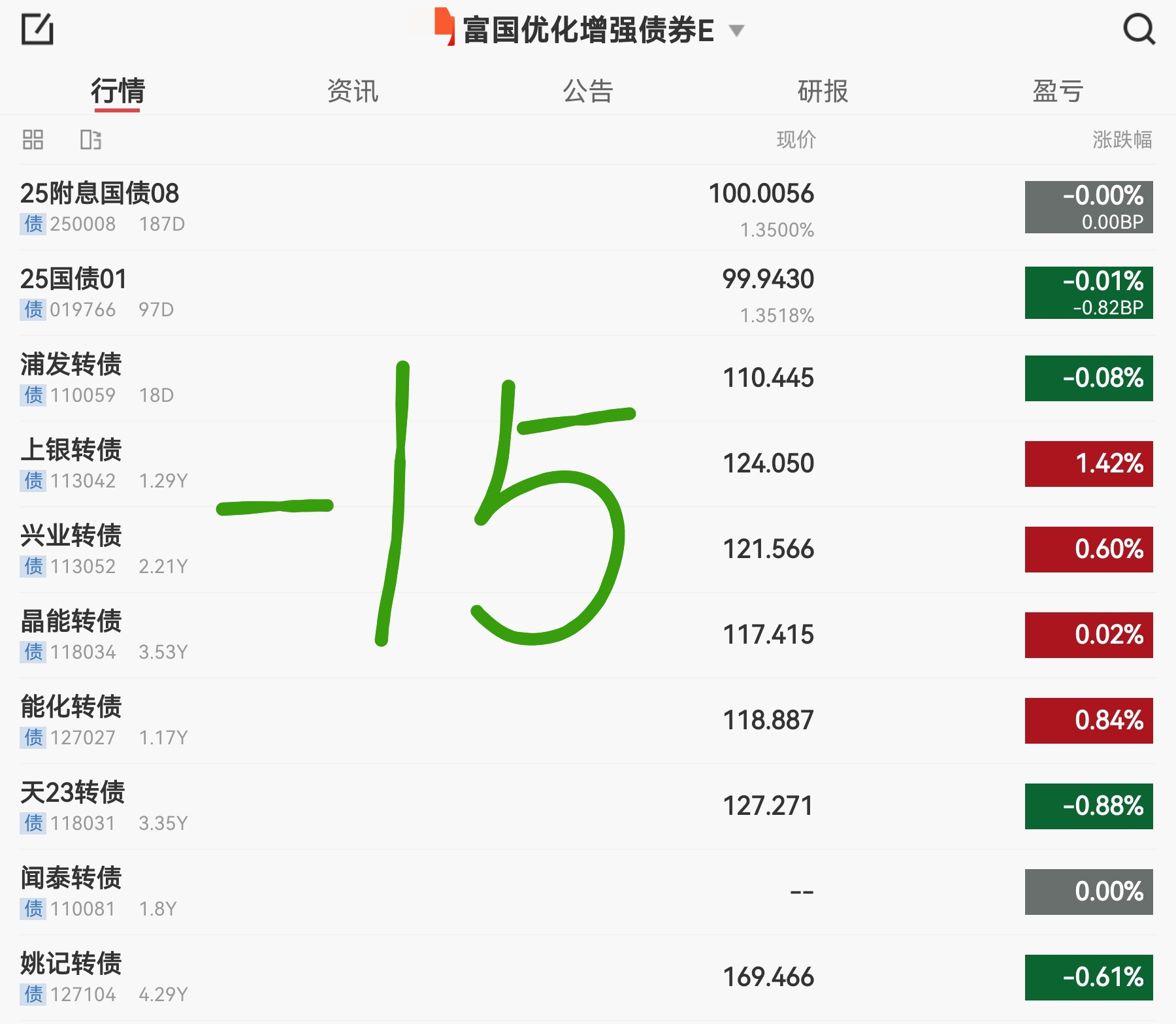Toggle the -0.00% 0.00BP change badge
Screen dimensions: 1176x1024
(1088, 207)
